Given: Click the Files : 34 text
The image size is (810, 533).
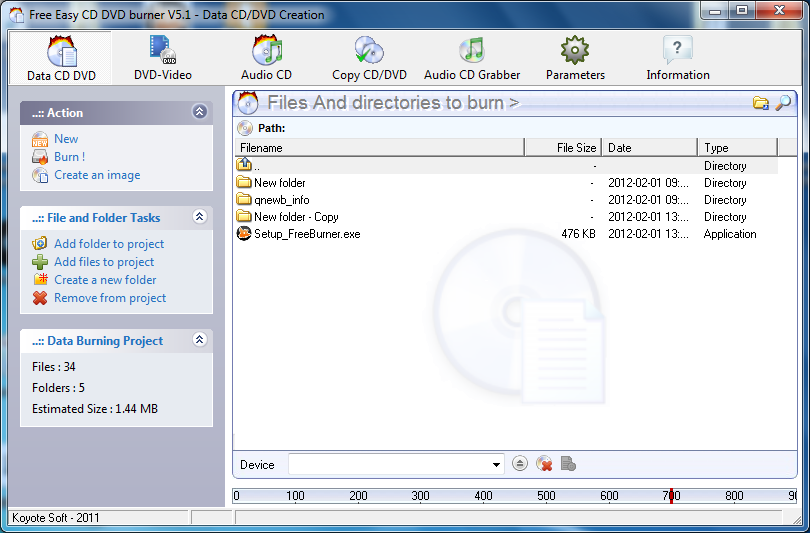Looking at the screenshot, I should coord(54,367).
